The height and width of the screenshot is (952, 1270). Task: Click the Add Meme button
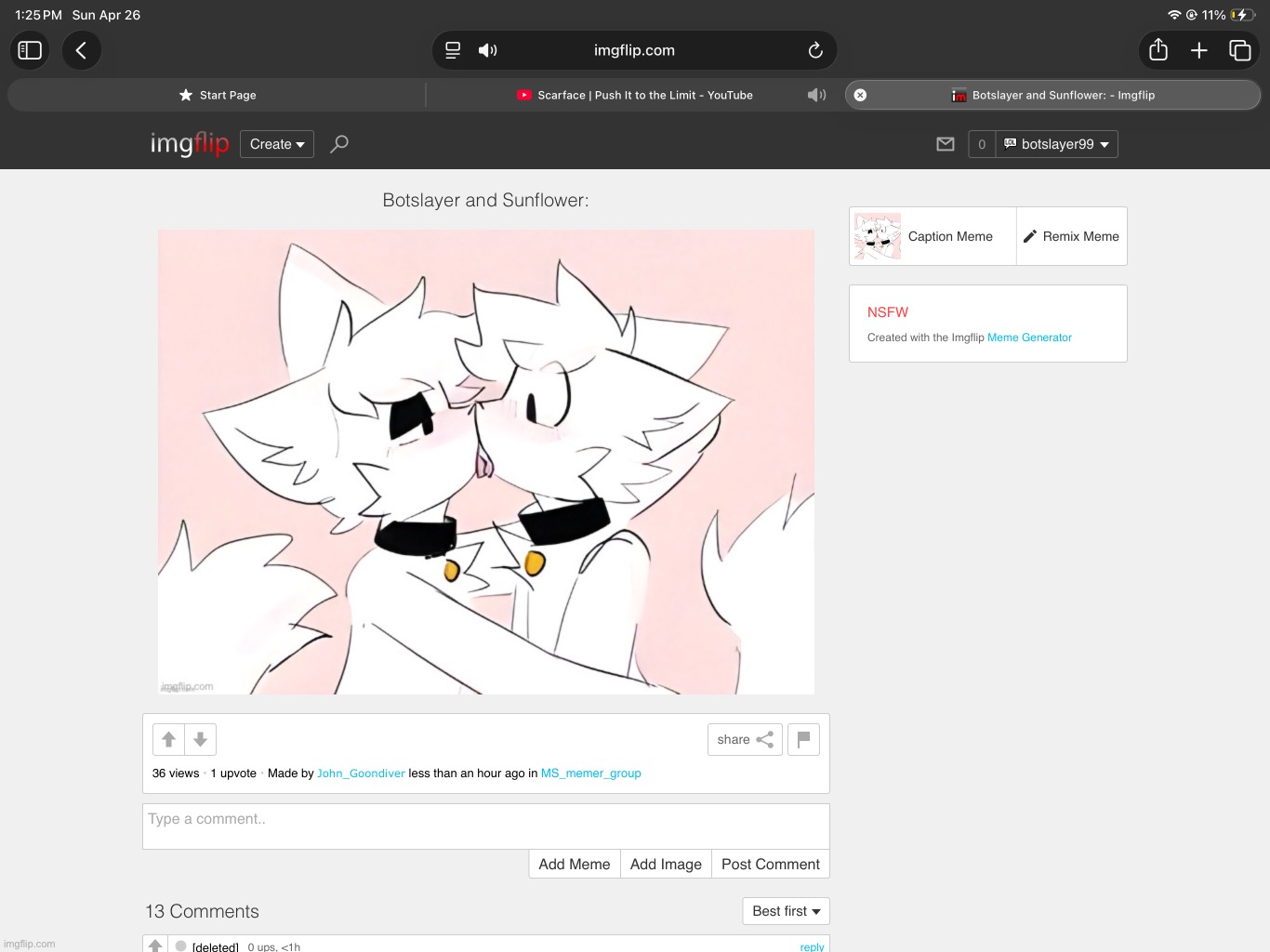[x=575, y=864]
